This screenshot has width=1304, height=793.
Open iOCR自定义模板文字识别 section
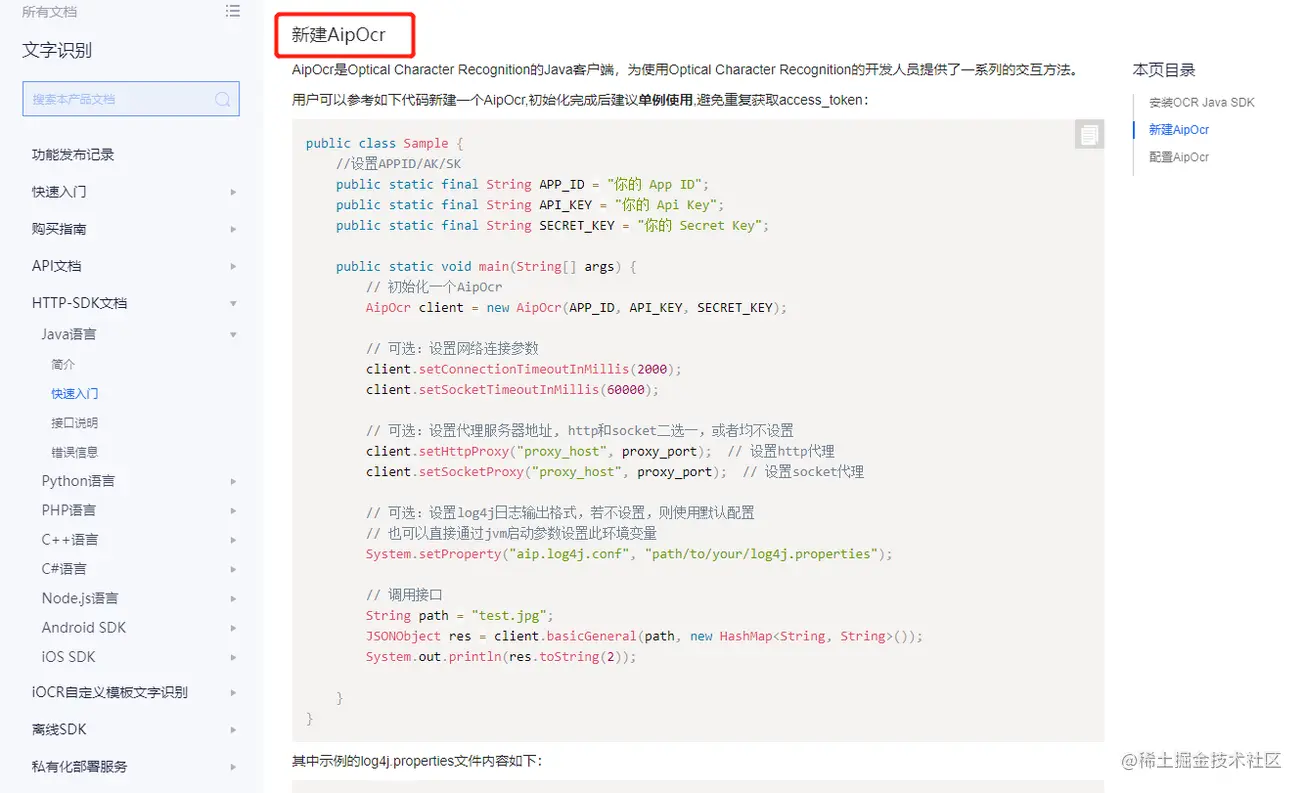pos(110,692)
